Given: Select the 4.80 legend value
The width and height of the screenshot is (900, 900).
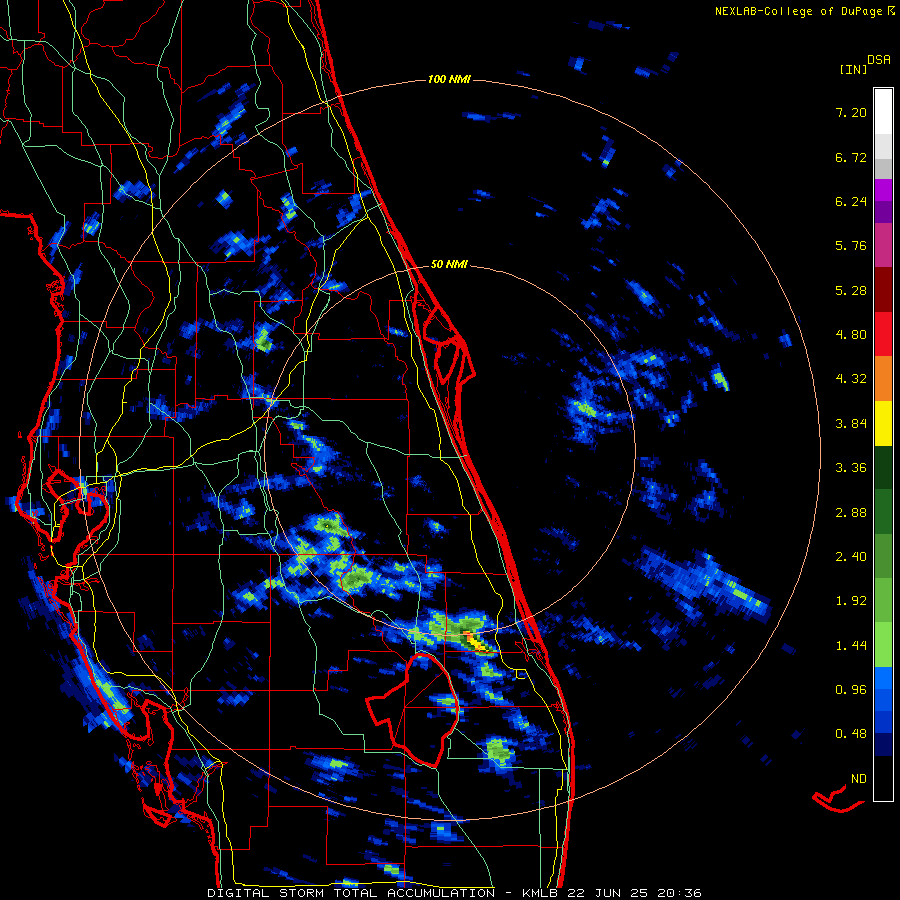Looking at the screenshot, I should 851,335.
